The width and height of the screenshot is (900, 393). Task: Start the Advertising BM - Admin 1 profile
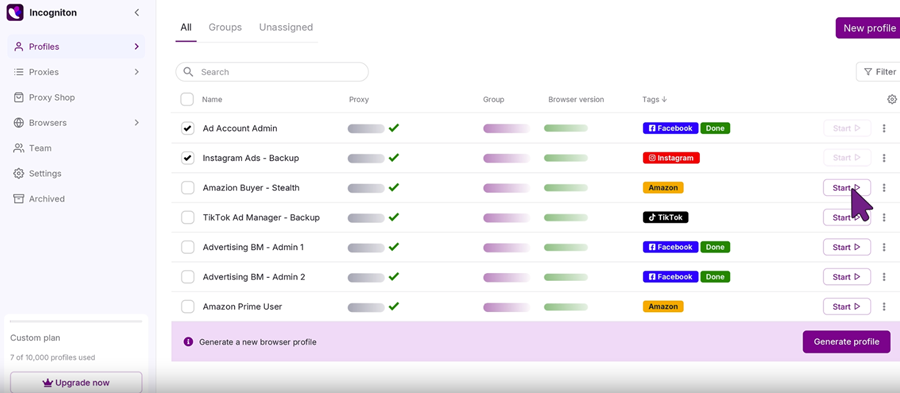(847, 247)
